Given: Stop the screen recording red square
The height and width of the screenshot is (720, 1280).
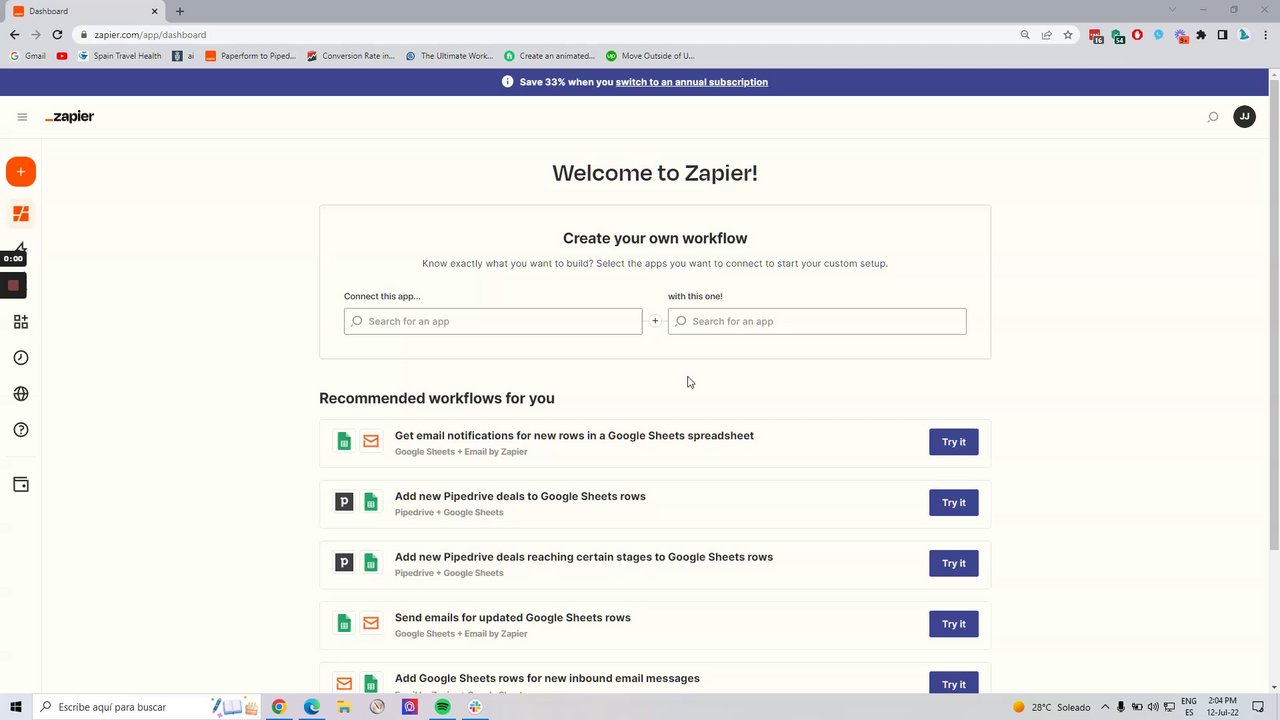Looking at the screenshot, I should (13, 286).
